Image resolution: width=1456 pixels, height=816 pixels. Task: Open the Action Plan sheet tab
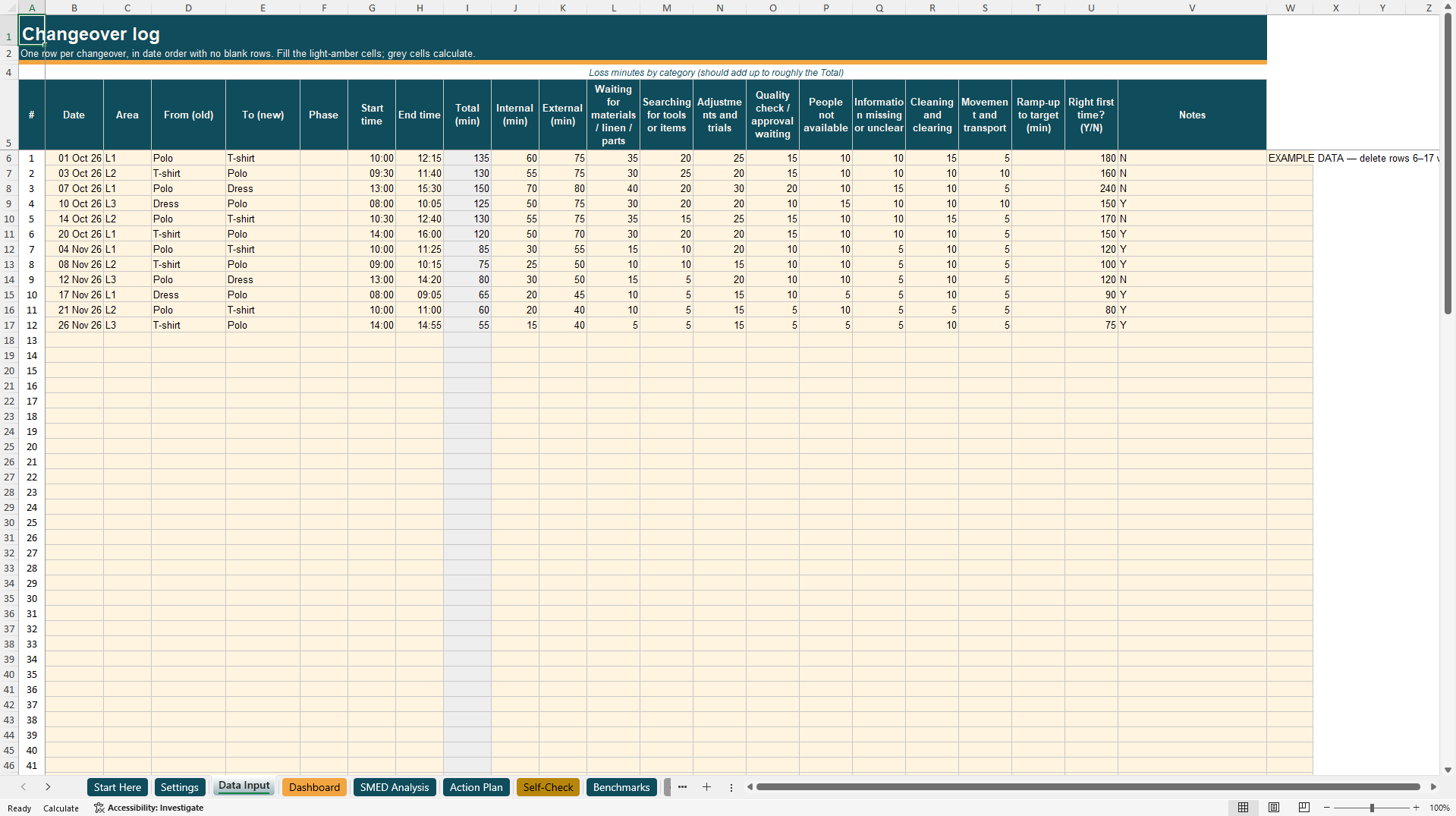point(476,787)
